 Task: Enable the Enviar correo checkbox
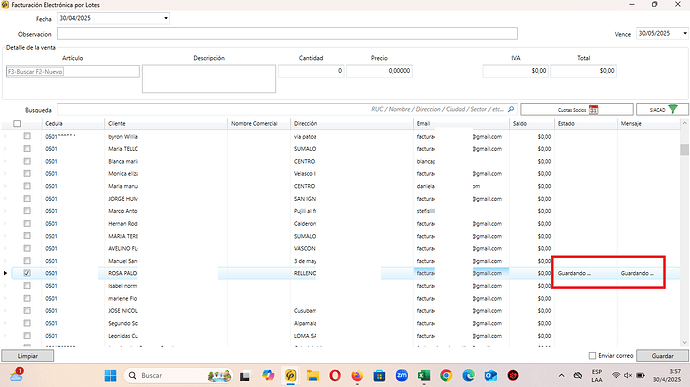pos(592,356)
